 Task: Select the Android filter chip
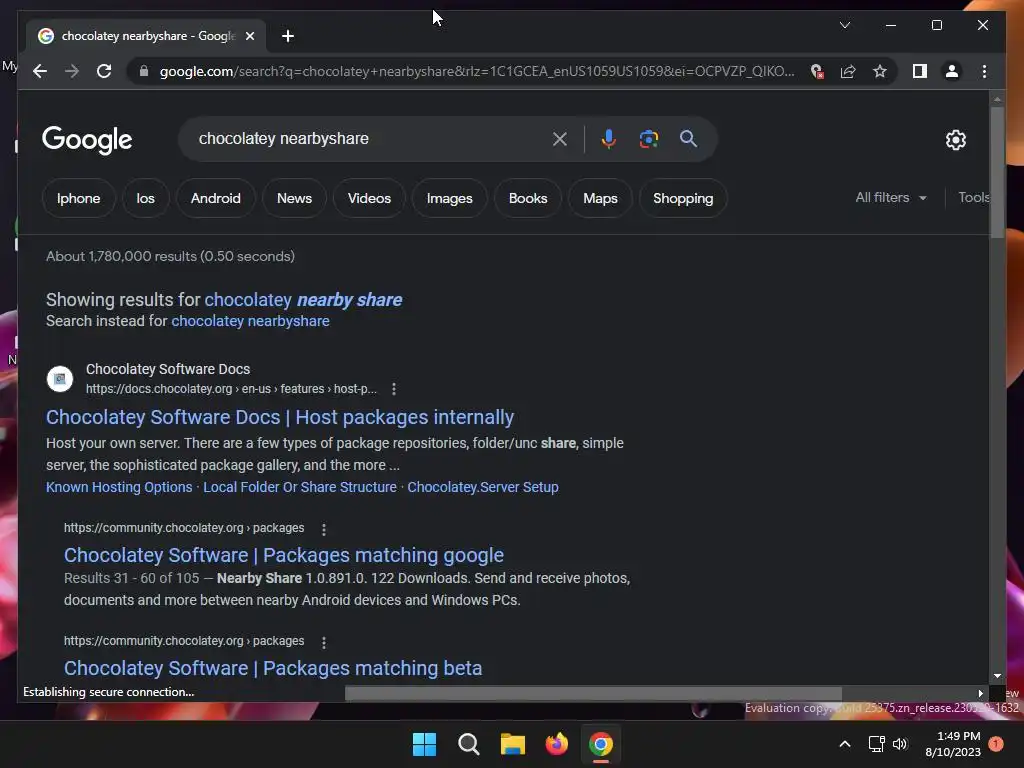click(216, 199)
